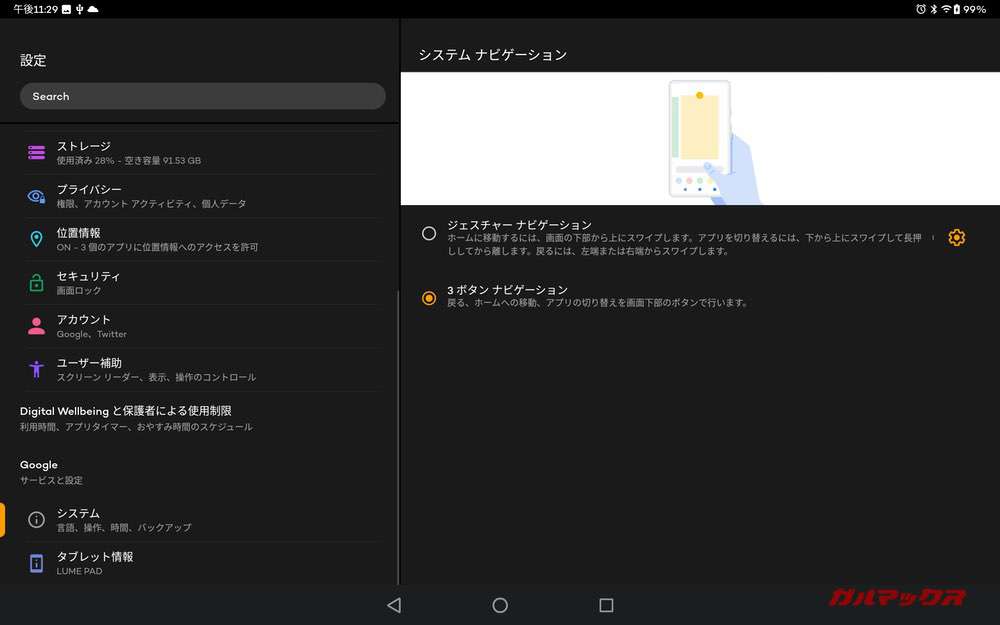
Task: Tap the Privacy eye icon
Action: coord(37,196)
